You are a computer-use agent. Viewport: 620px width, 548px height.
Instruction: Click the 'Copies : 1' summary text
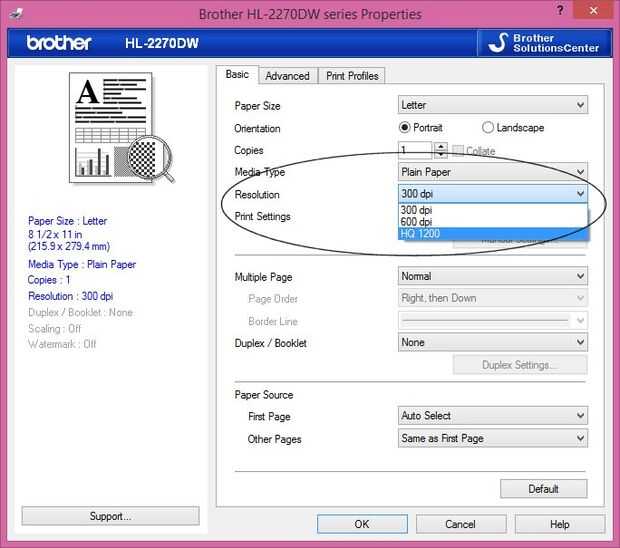[49, 280]
